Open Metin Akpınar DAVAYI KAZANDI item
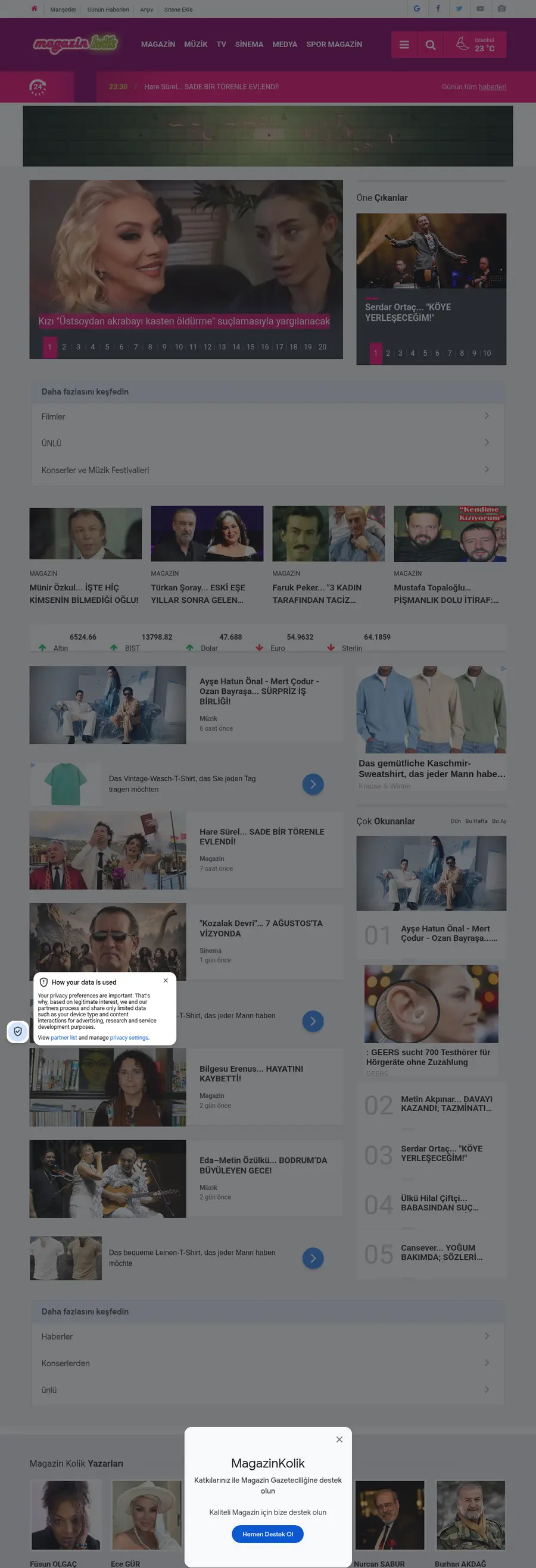 (x=447, y=1104)
